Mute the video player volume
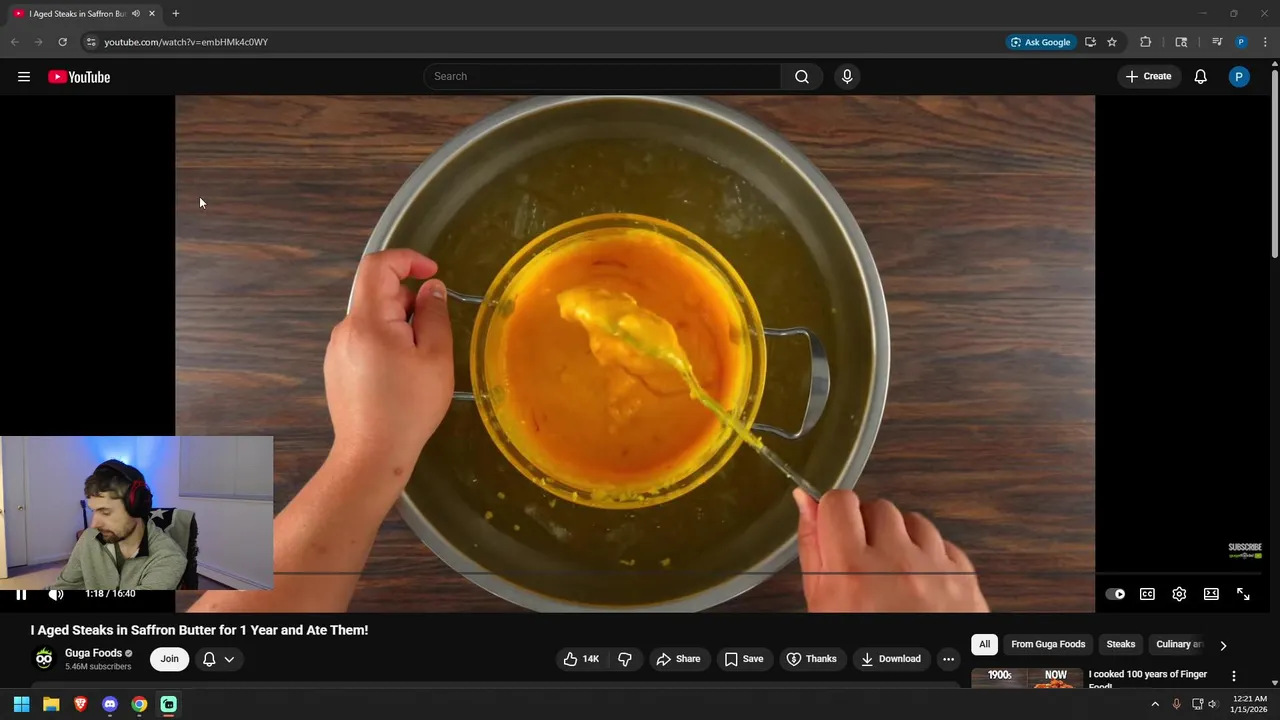This screenshot has height=720, width=1280. (x=56, y=594)
